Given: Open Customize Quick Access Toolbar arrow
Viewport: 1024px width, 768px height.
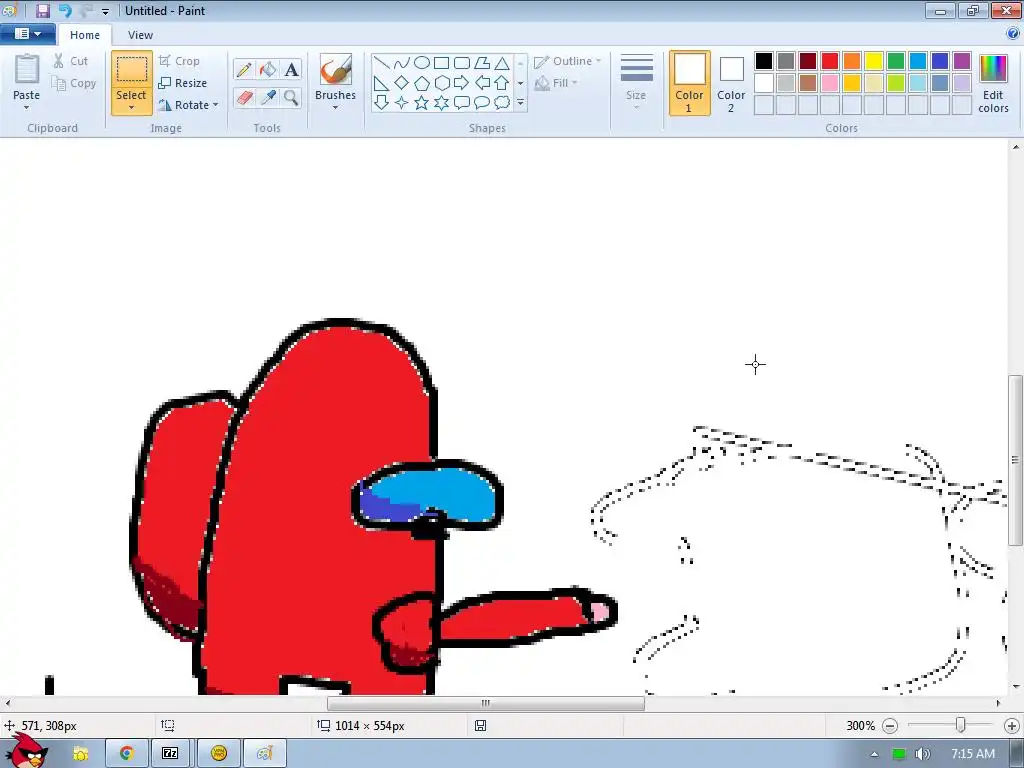Looking at the screenshot, I should coord(105,11).
